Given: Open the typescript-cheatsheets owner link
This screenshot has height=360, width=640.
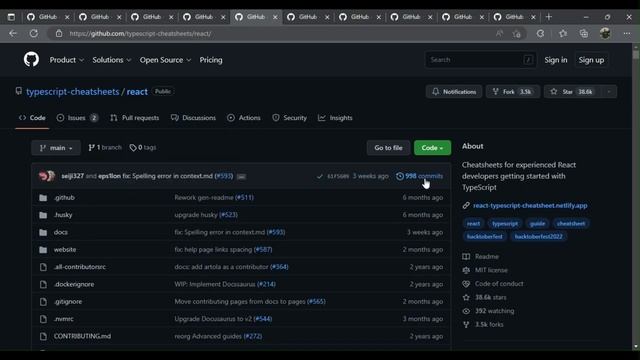Looking at the screenshot, I should pos(73,91).
